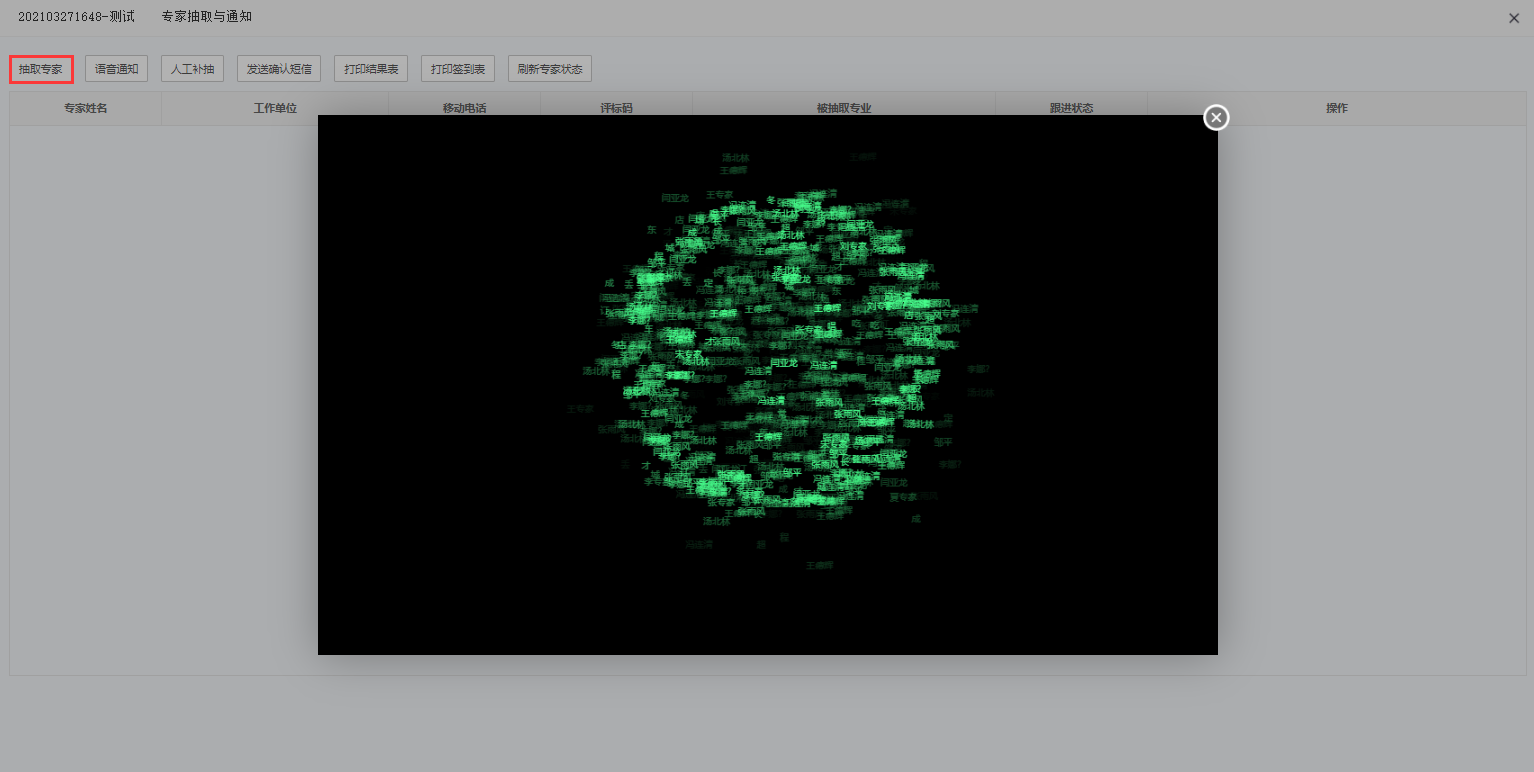Click the 操作 column header
The image size is (1534, 772).
click(1337, 108)
